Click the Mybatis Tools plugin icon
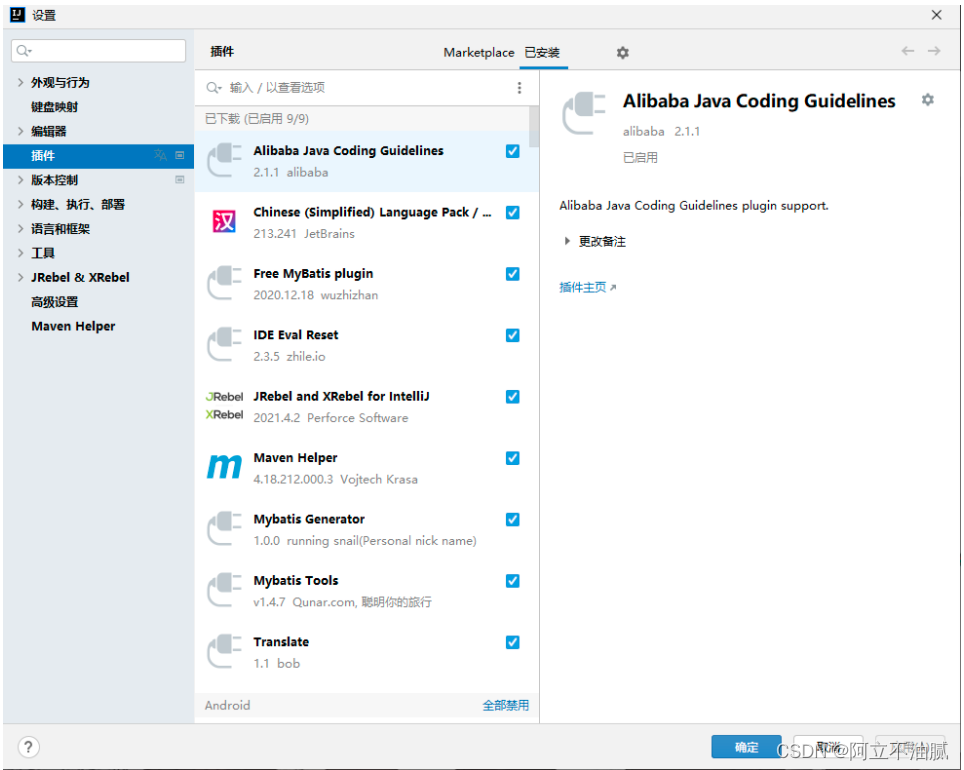This screenshot has height=770, width=964. tap(224, 590)
